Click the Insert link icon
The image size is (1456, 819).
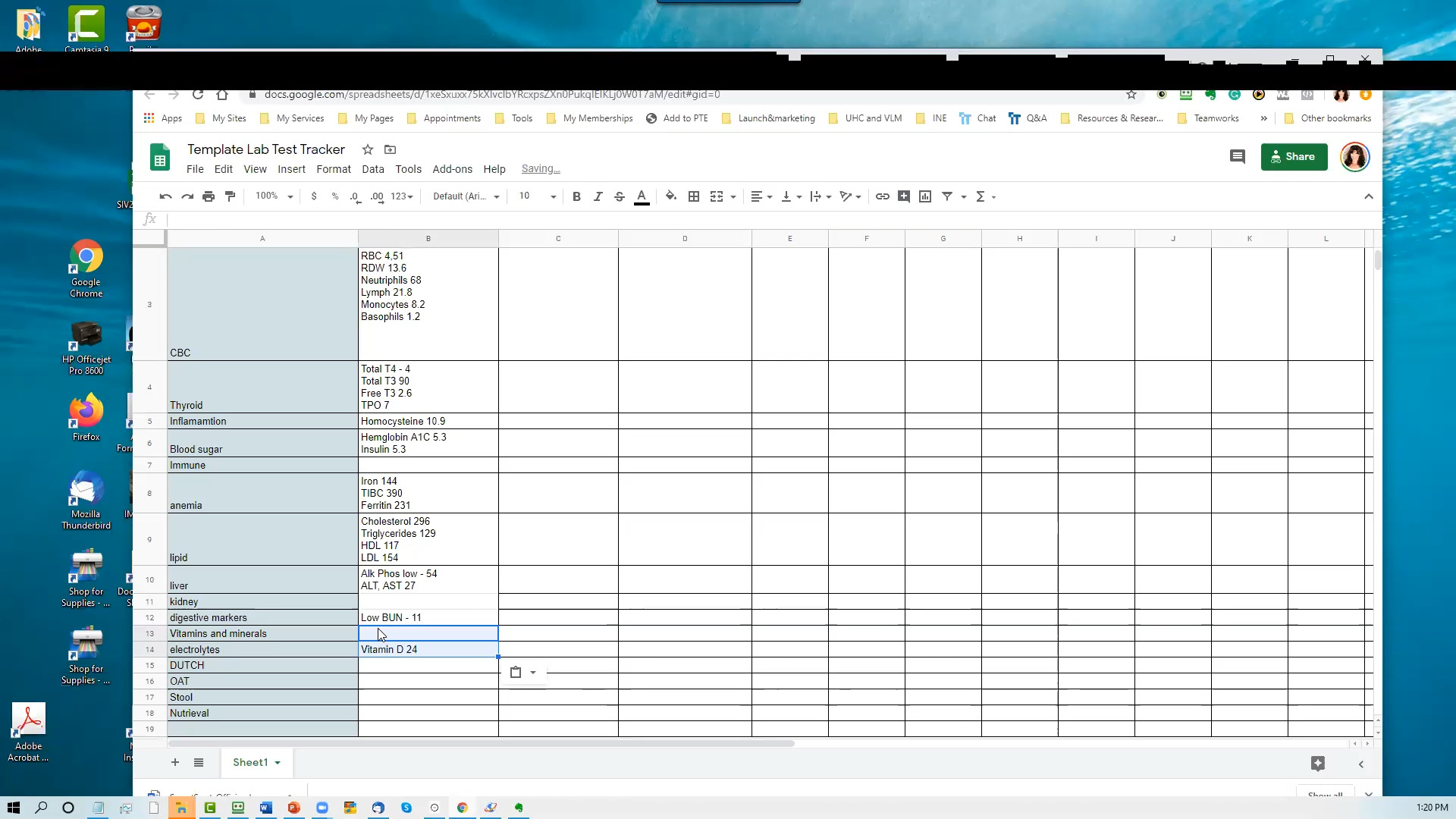pyautogui.click(x=882, y=196)
